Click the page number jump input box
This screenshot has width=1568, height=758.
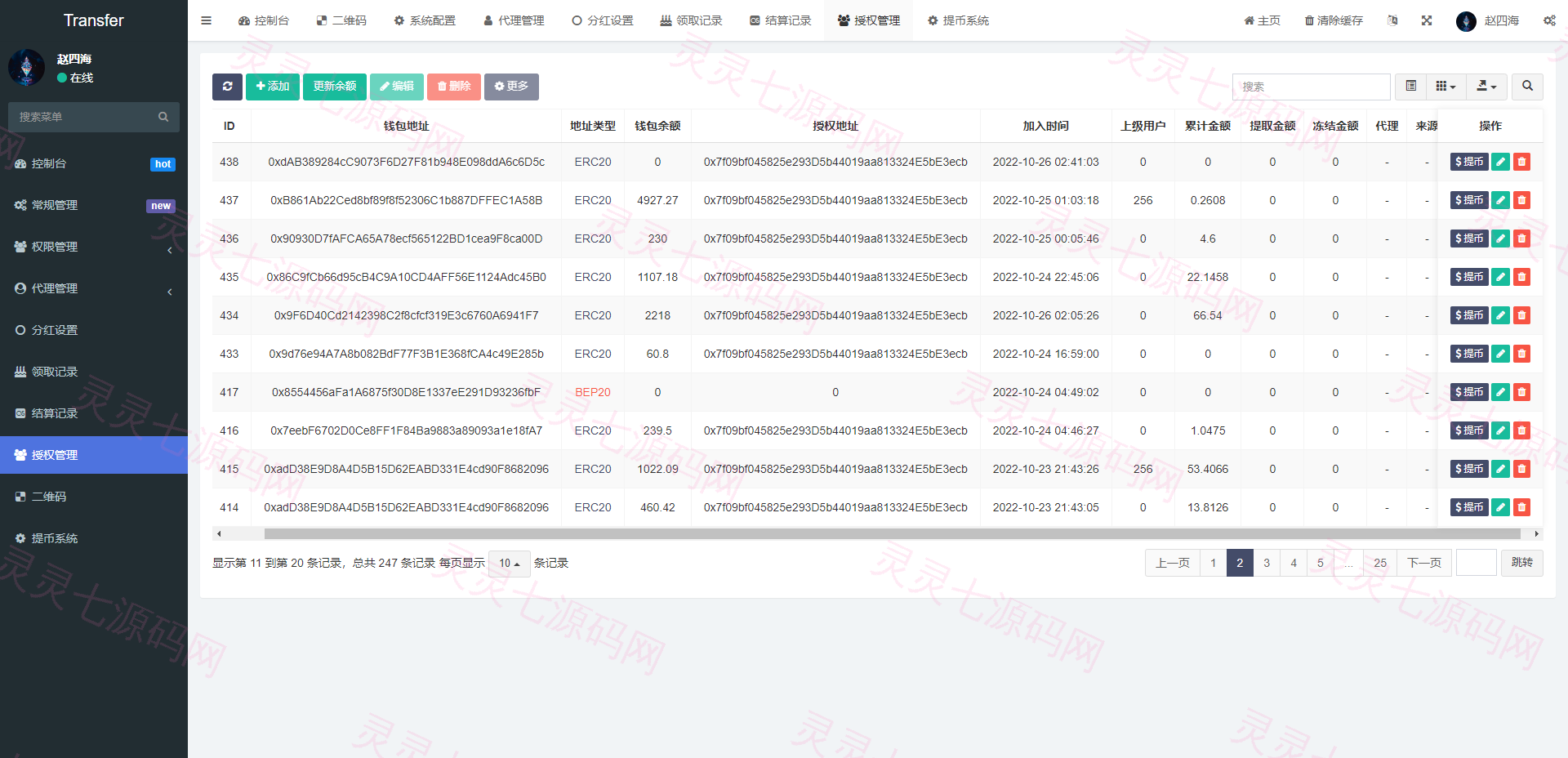click(1477, 563)
